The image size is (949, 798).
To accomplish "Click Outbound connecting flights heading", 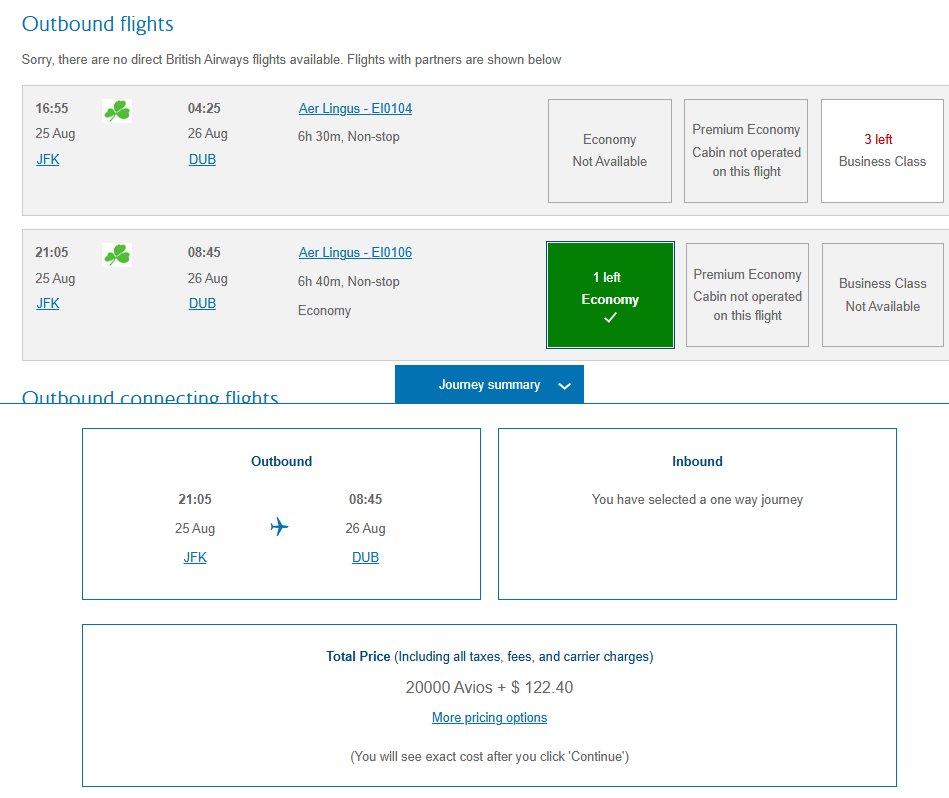I will (x=150, y=396).
